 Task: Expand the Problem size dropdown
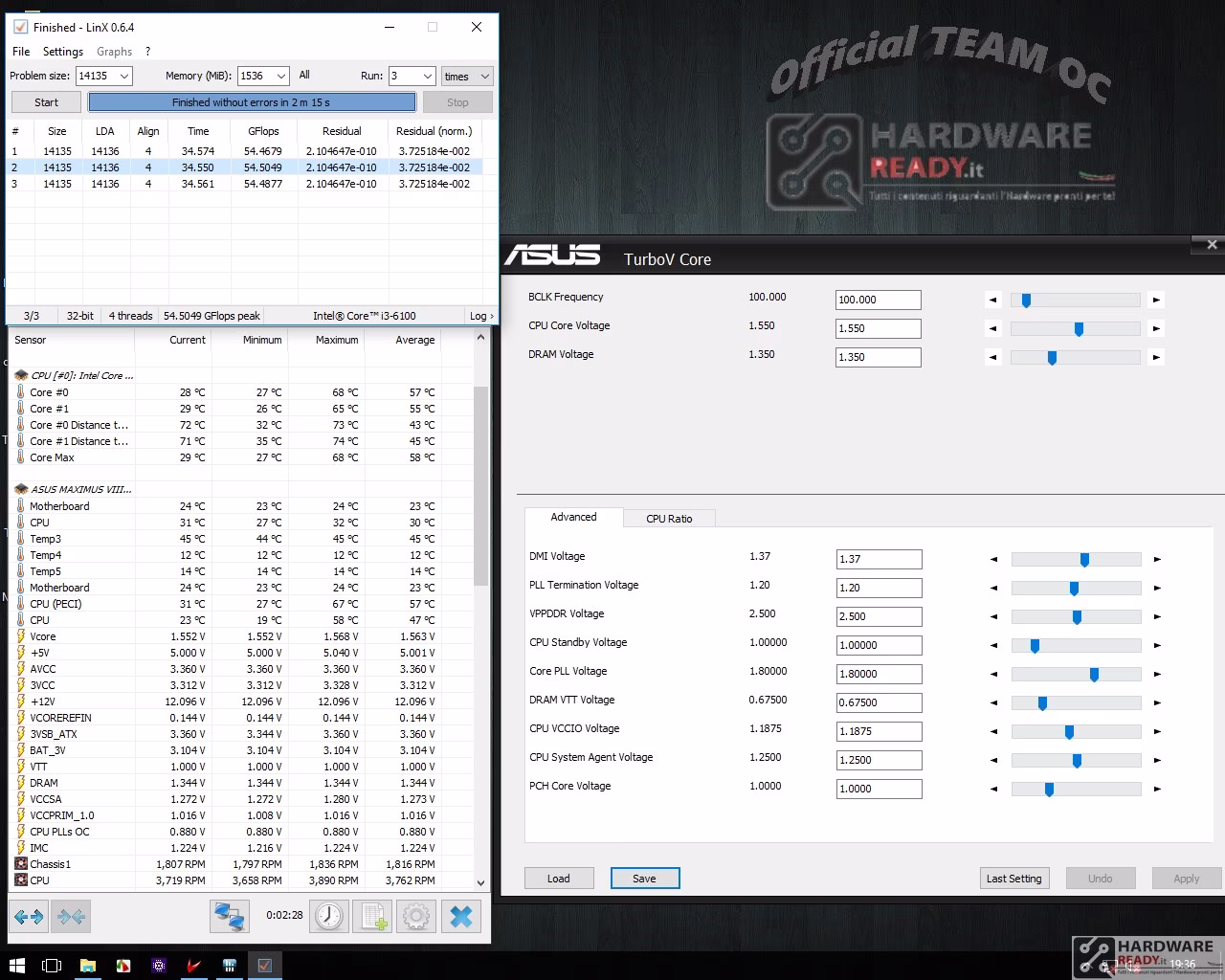[x=123, y=76]
